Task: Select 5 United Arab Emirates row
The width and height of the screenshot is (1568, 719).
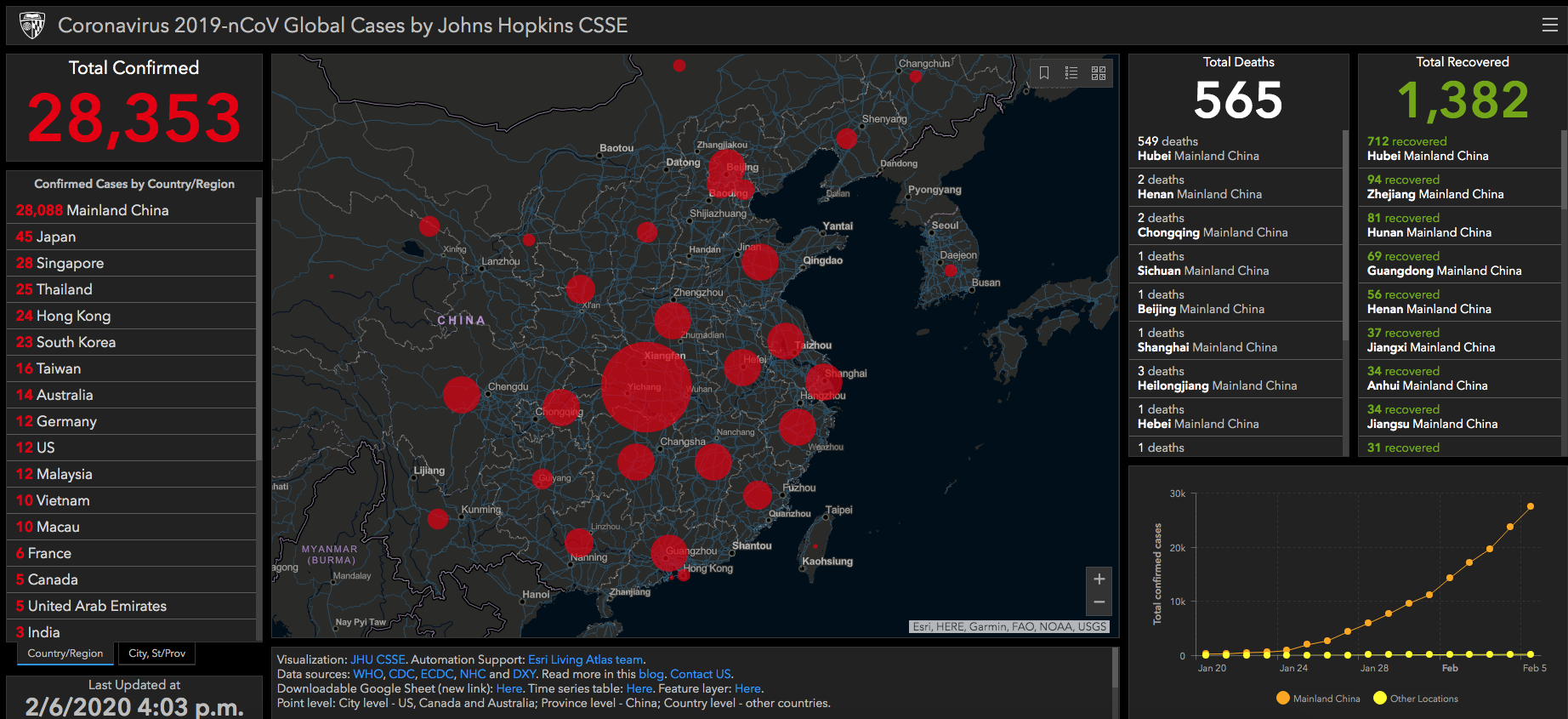Action: [131, 606]
